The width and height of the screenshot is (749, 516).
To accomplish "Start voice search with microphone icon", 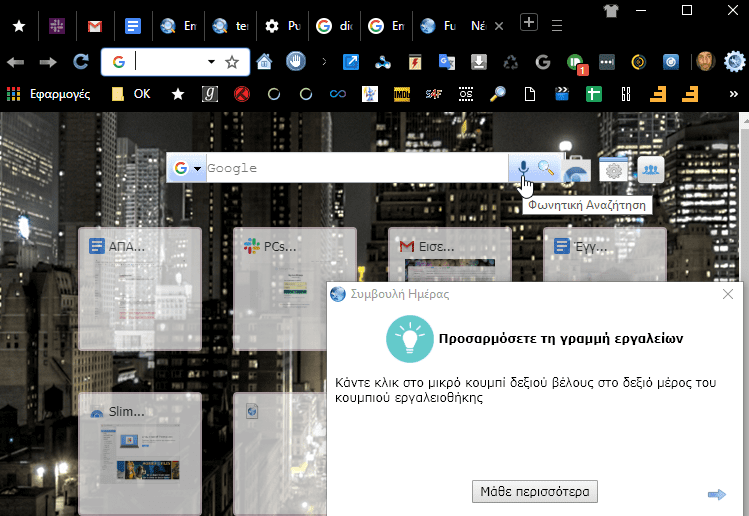I will (x=523, y=168).
